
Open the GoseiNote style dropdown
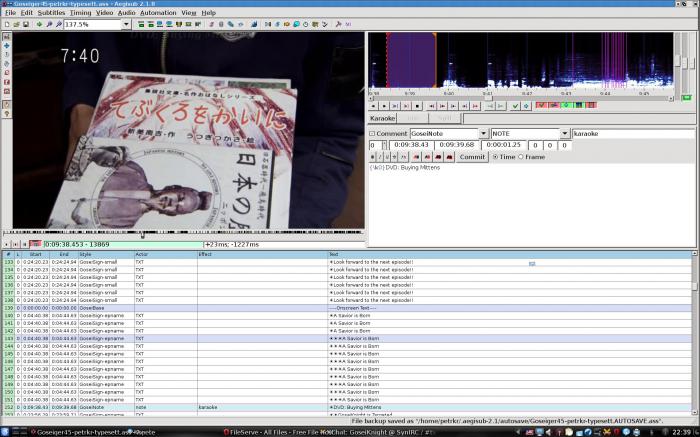pyautogui.click(x=483, y=133)
